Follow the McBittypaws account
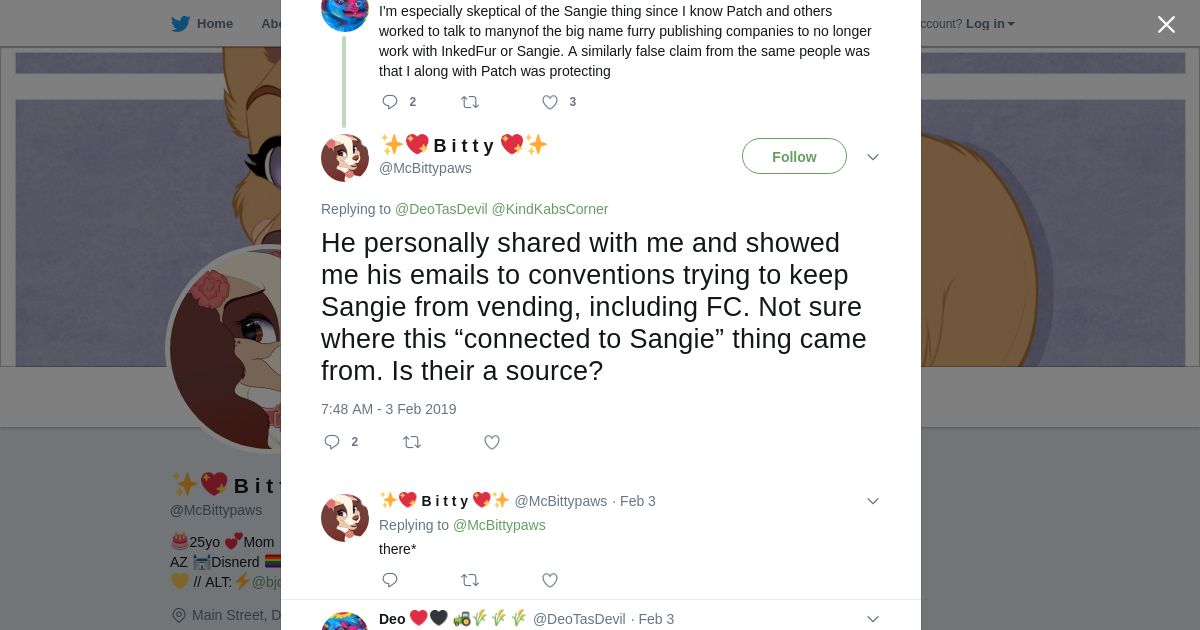 tap(794, 157)
